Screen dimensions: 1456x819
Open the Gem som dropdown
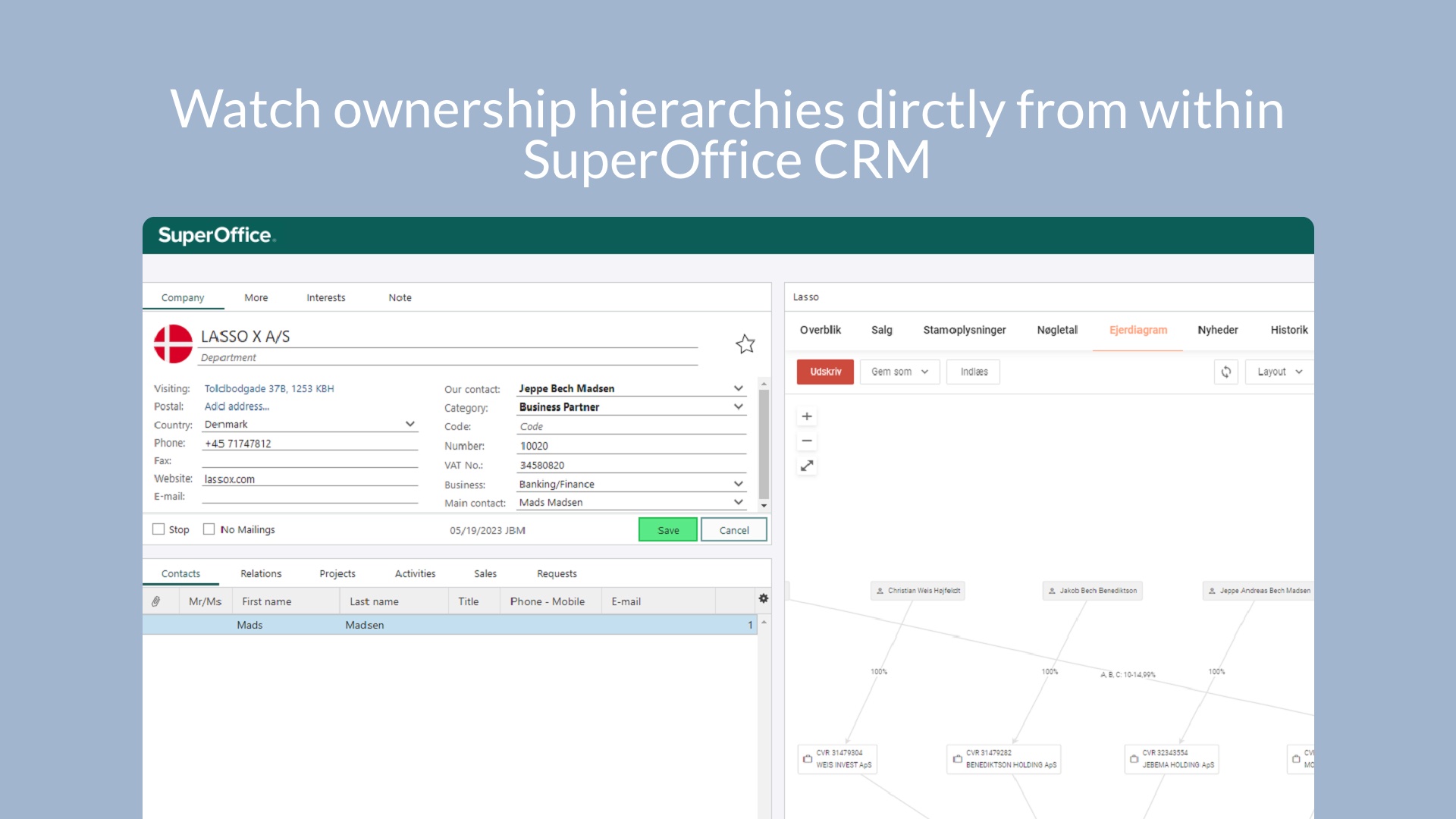(x=900, y=372)
